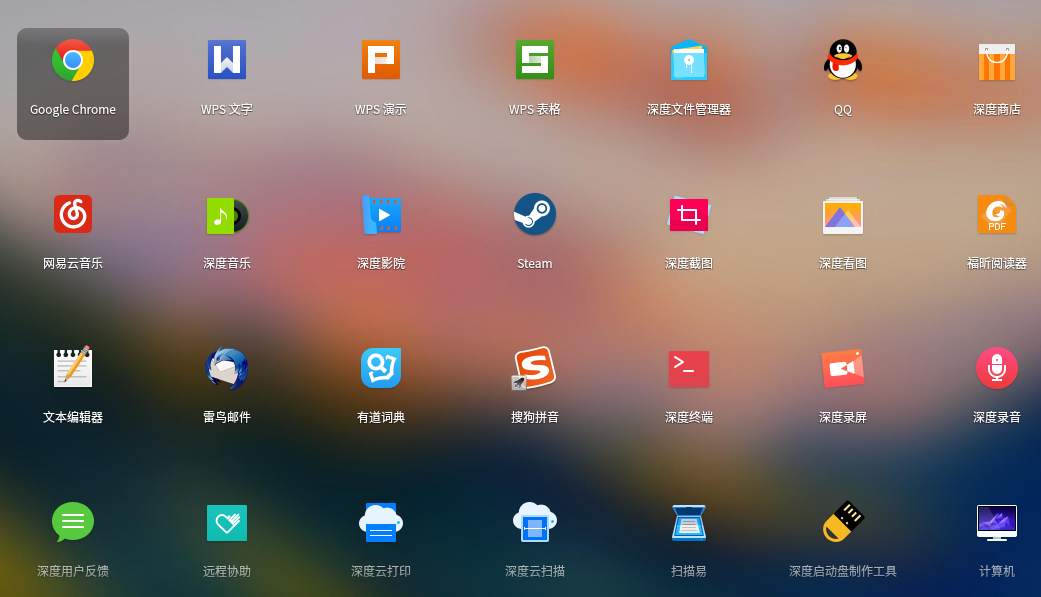This screenshot has height=597, width=1041.
Task: Start the WPS 表格 spreadsheet app
Action: click(535, 60)
